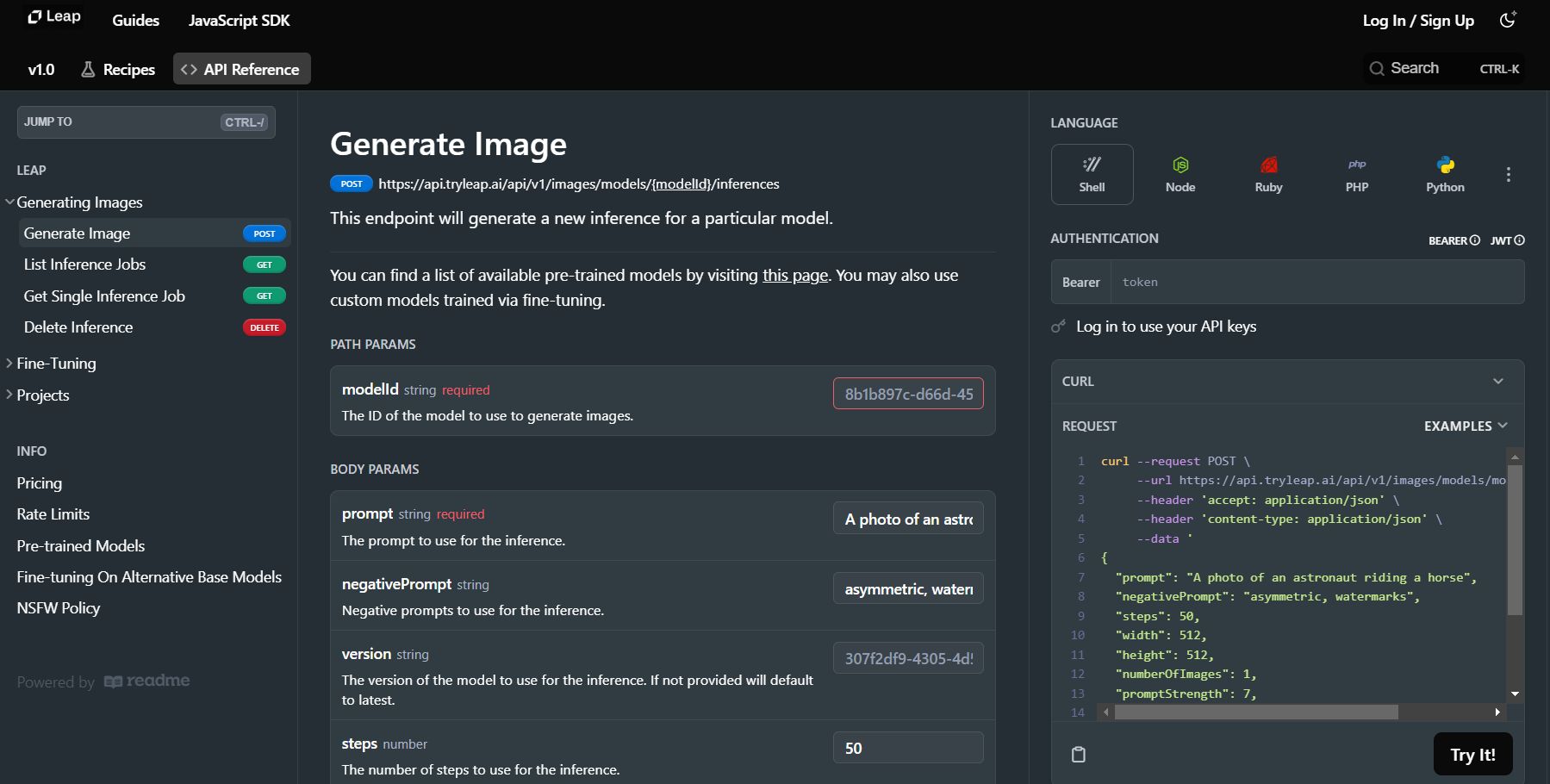Open the pre-trained models 'this page' link
This screenshot has width=1550, height=784.
point(794,275)
